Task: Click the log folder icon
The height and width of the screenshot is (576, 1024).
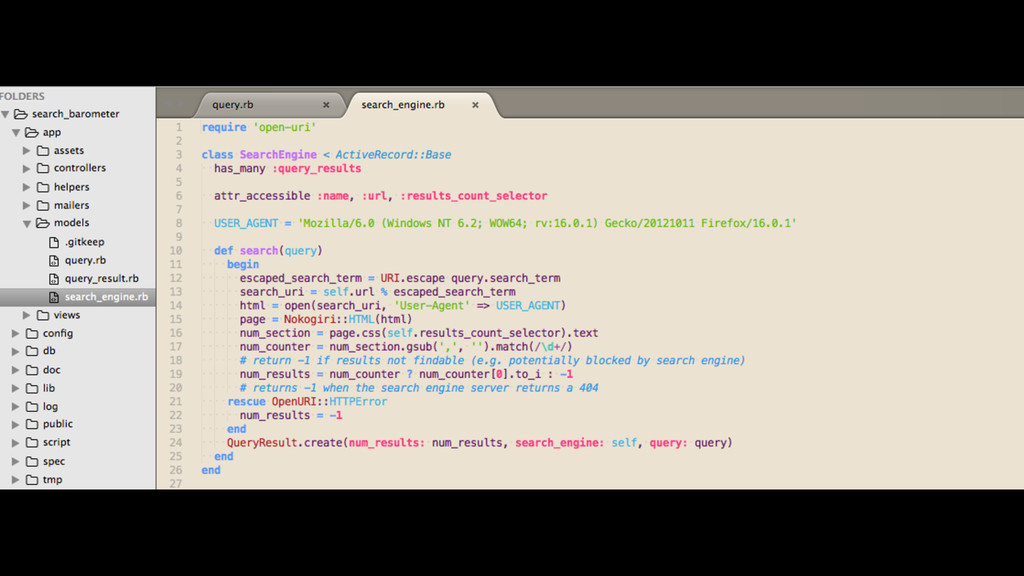Action: point(32,407)
